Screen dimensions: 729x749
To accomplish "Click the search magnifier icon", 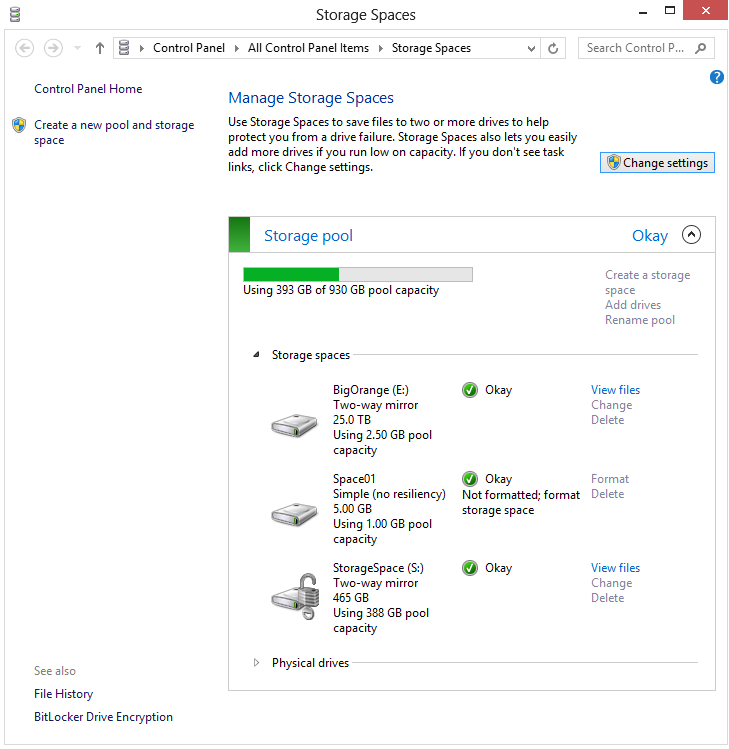I will (x=701, y=48).
